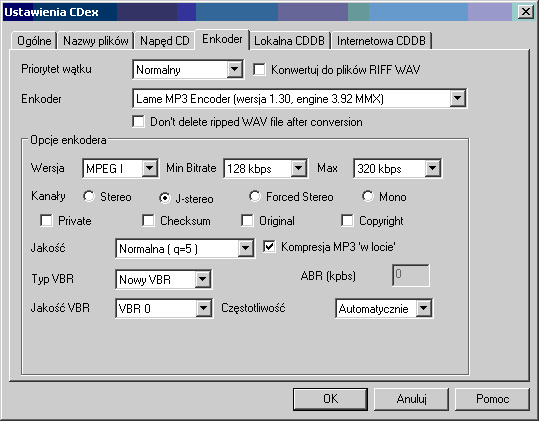539x421 pixels.
Task: Click the Anuluj button
Action: [x=411, y=399]
